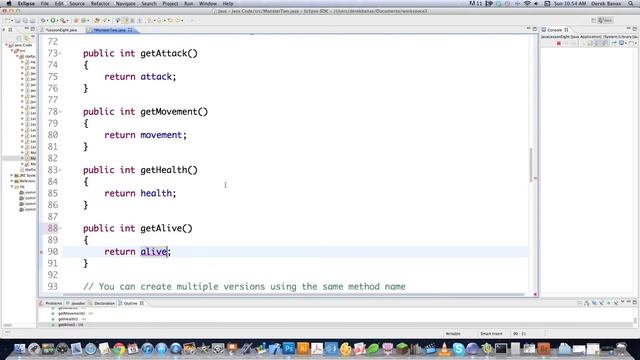Screen dimensions: 640x360
Task: Select getHealth() in the Outline list
Action: [69, 319]
